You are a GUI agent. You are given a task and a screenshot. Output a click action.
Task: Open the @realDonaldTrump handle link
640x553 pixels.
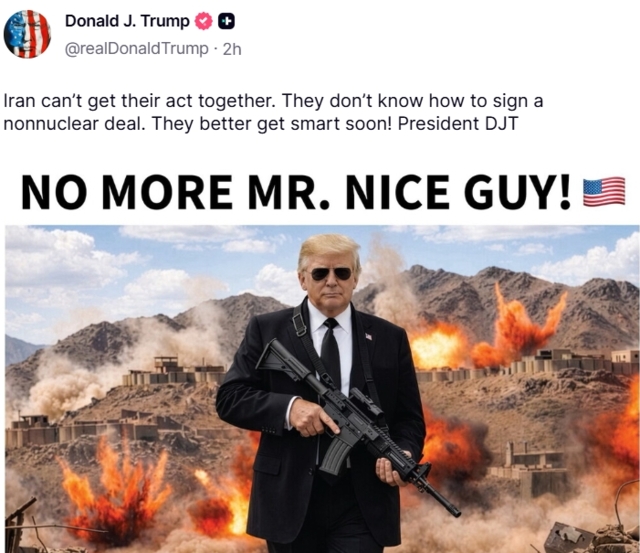tap(136, 49)
